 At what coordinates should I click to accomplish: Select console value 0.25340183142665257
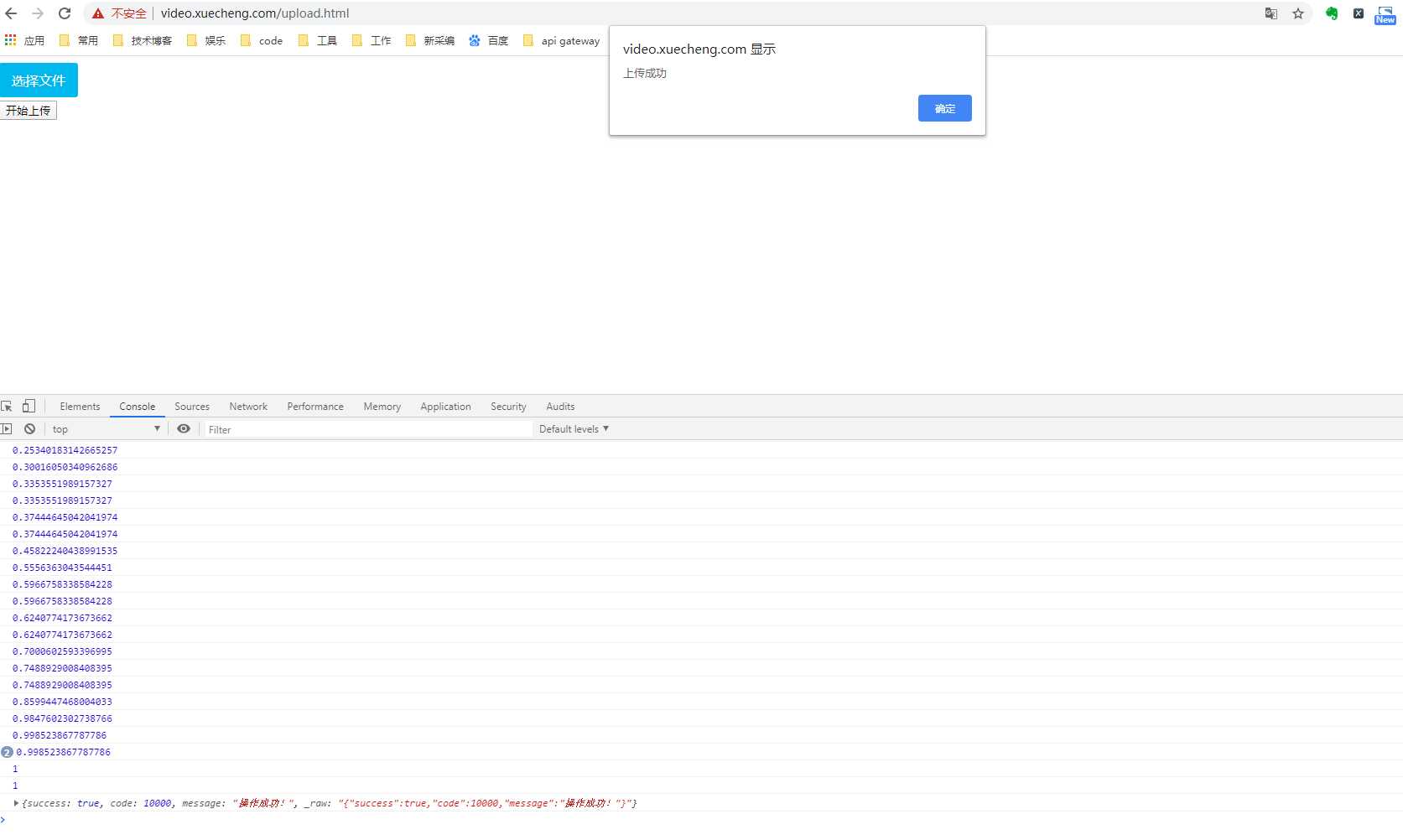65,450
